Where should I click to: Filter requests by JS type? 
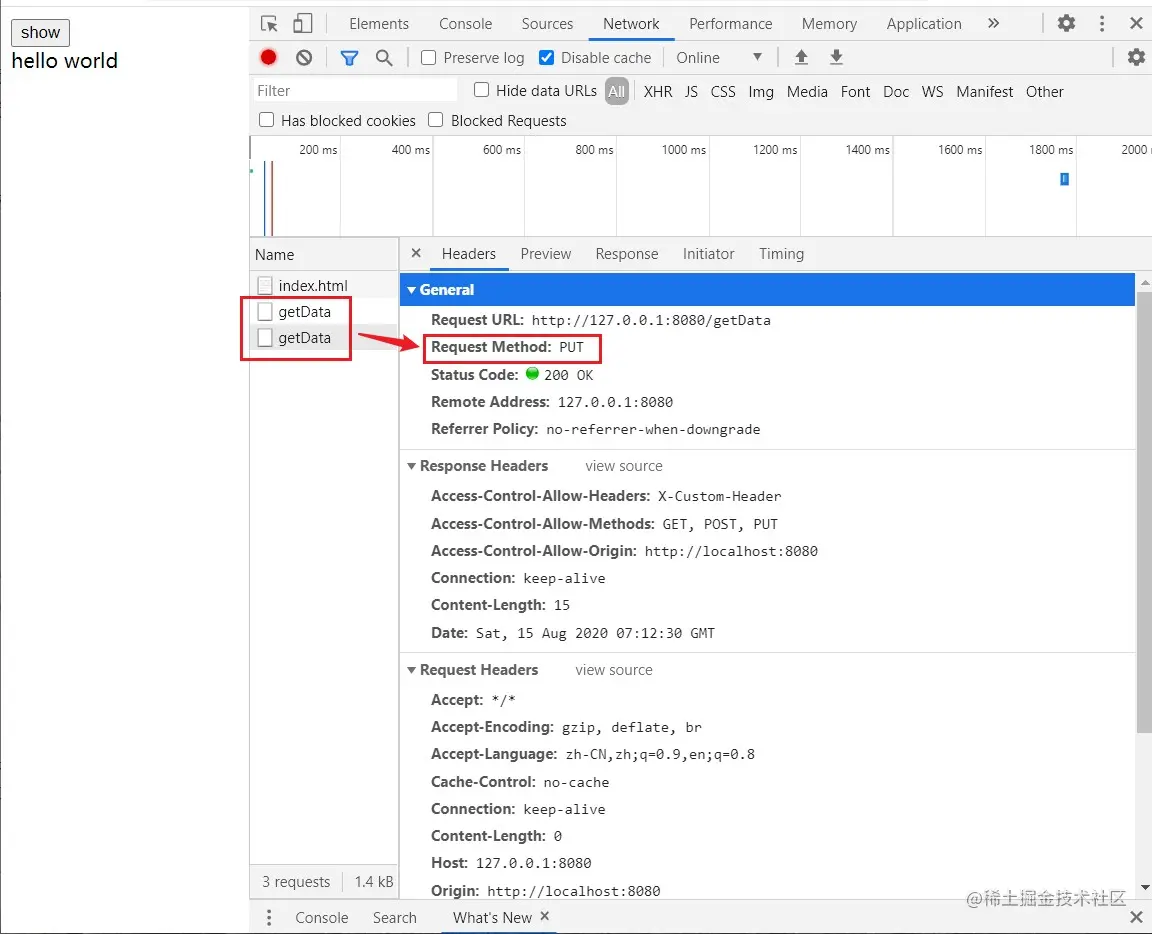click(691, 91)
